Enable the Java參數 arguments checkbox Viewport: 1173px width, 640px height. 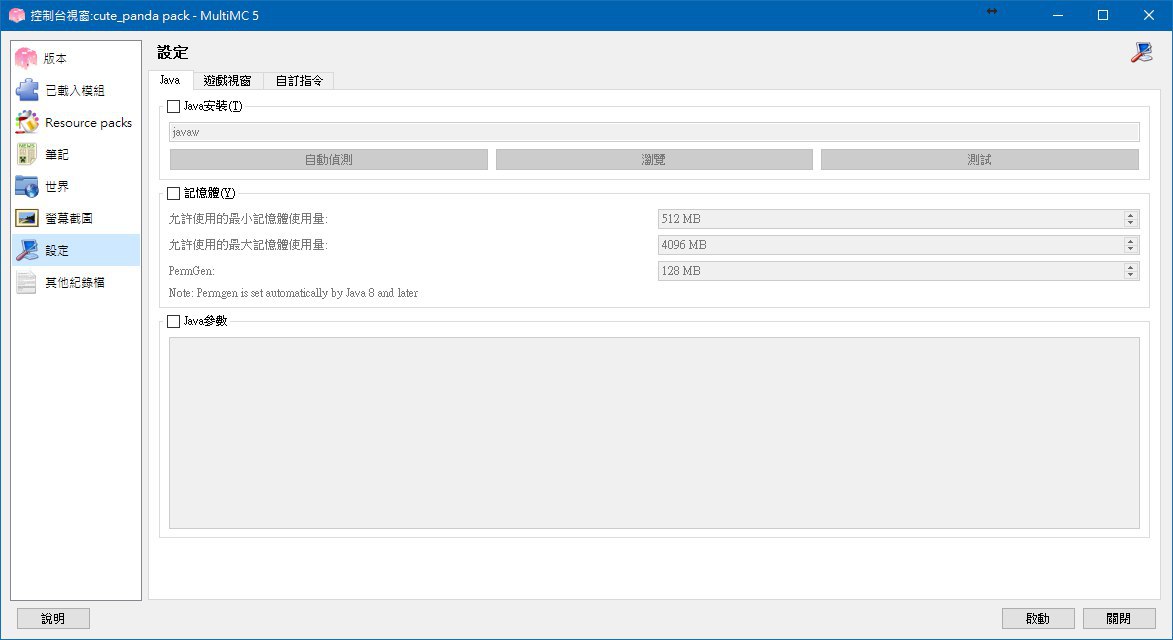tap(174, 321)
